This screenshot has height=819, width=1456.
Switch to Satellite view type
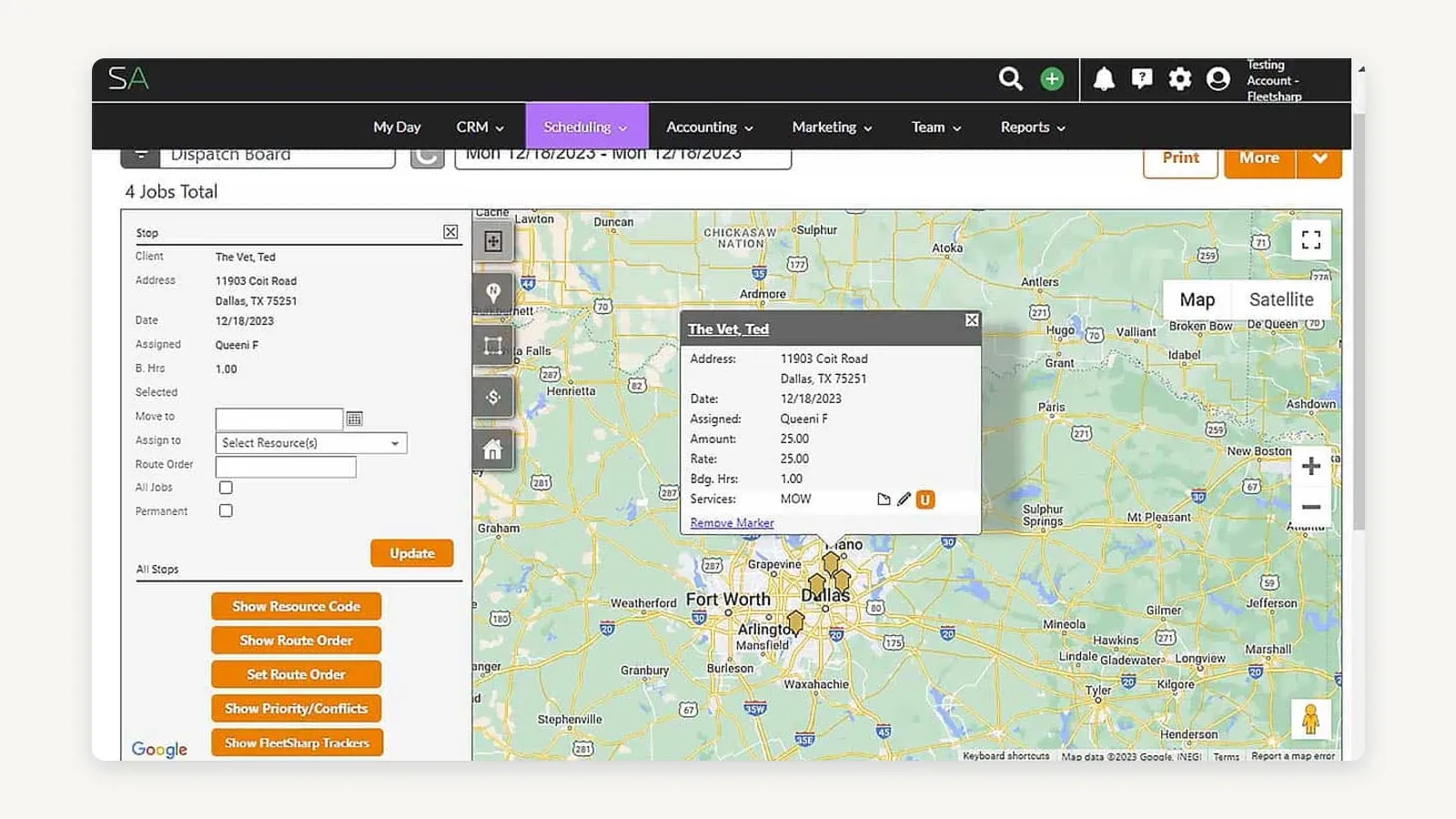click(1281, 299)
